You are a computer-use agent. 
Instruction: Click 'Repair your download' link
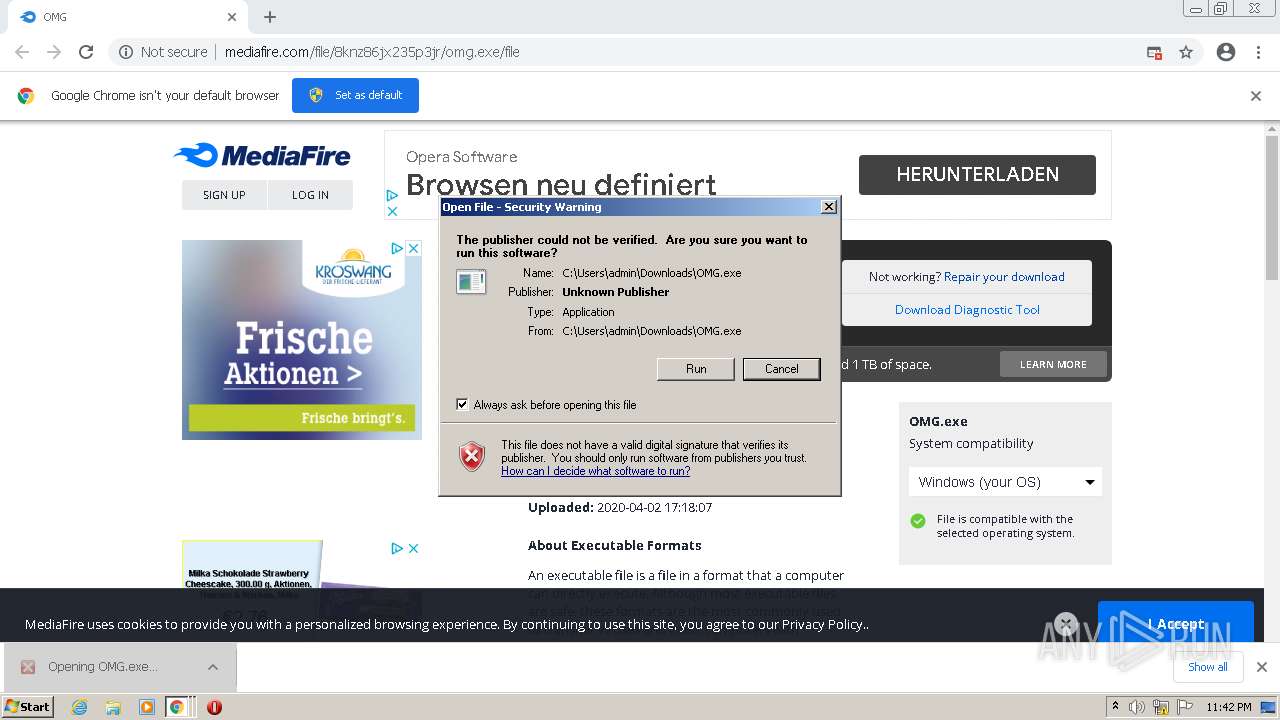pyautogui.click(x=1004, y=277)
